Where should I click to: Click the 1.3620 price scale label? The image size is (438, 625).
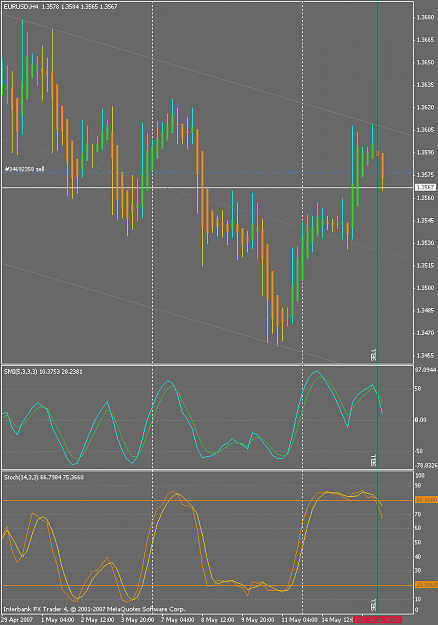click(425, 107)
